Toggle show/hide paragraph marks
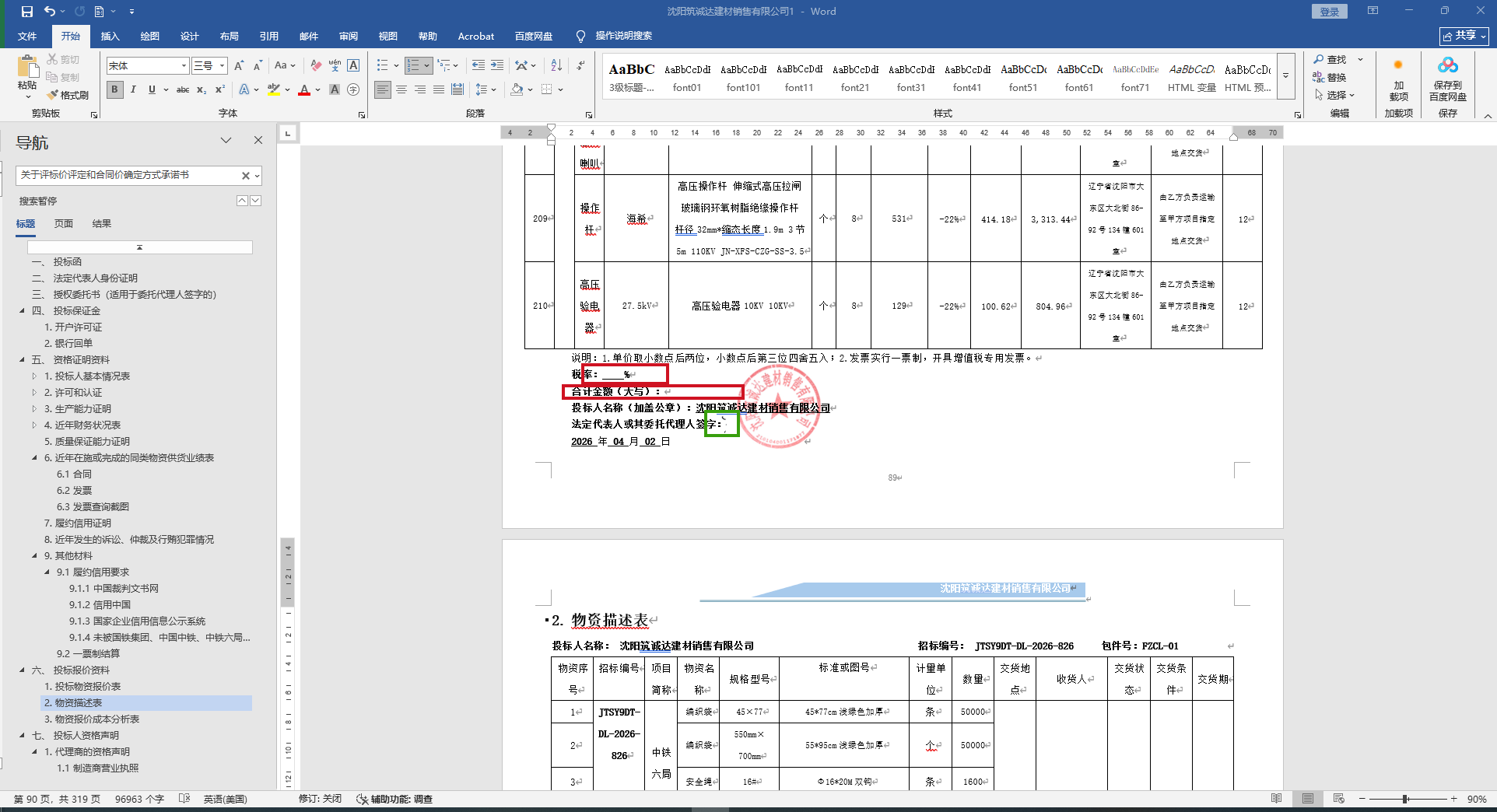 (x=580, y=66)
